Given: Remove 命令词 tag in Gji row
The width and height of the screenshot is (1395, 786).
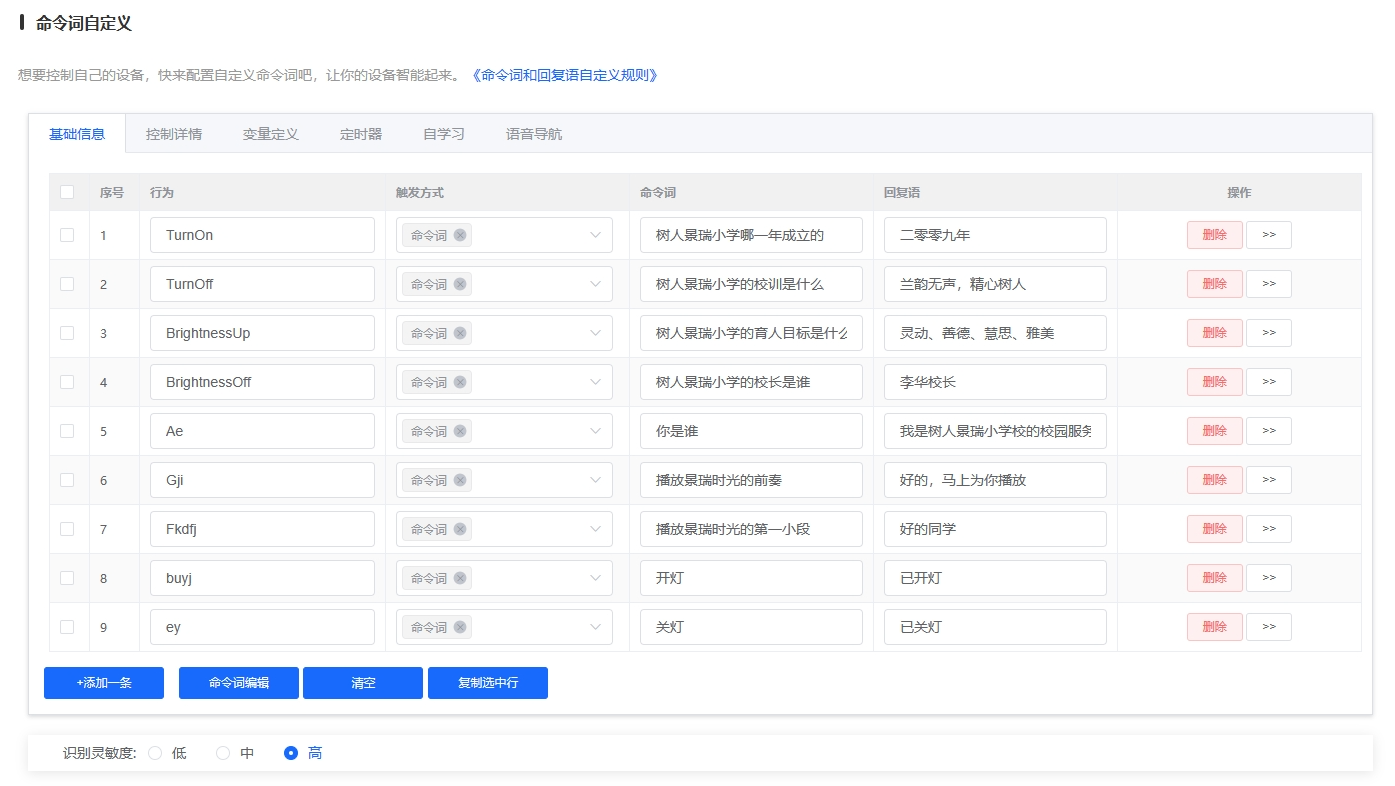Looking at the screenshot, I should click(x=460, y=480).
